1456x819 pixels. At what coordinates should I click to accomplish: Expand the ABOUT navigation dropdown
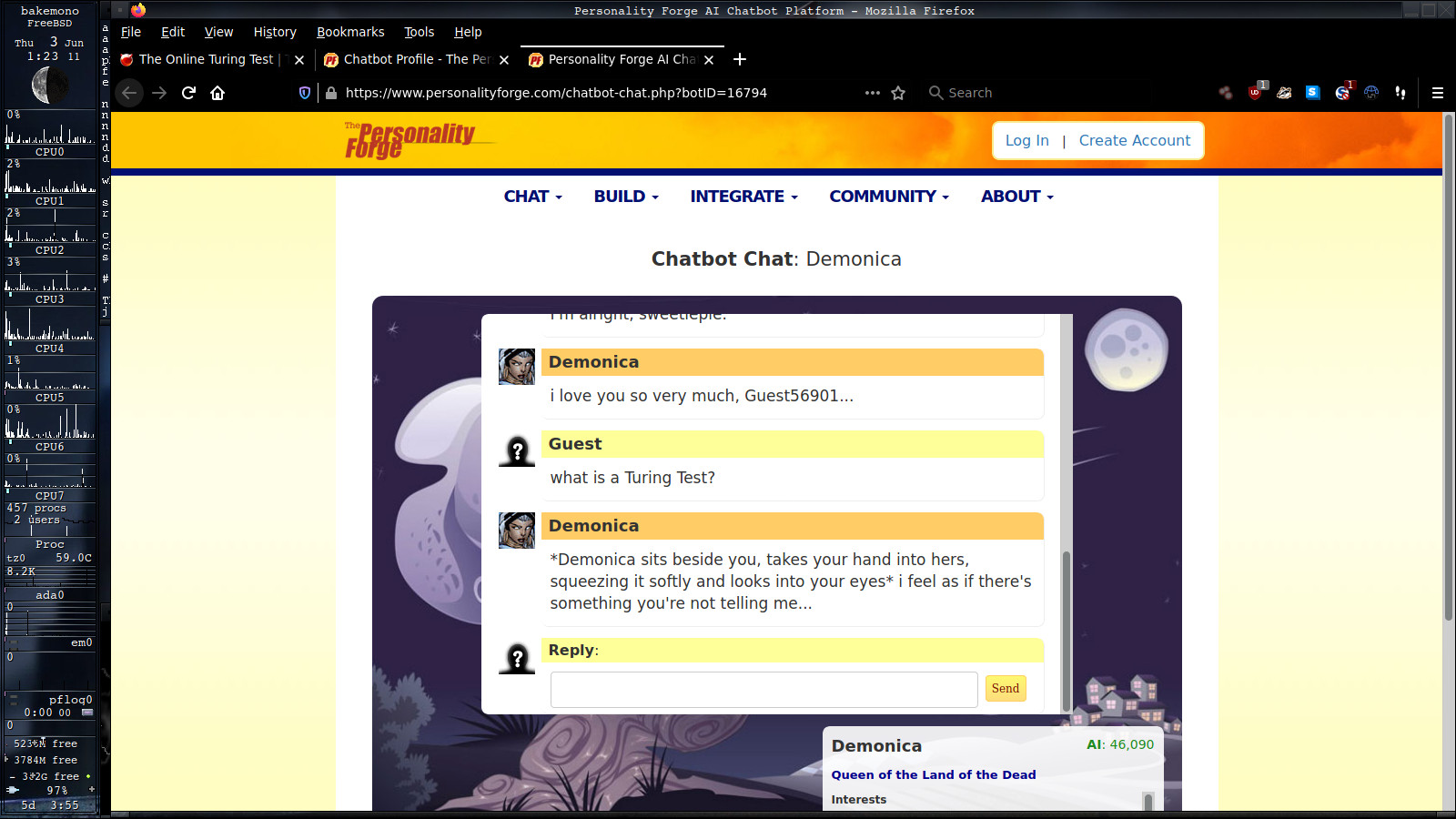[1017, 197]
